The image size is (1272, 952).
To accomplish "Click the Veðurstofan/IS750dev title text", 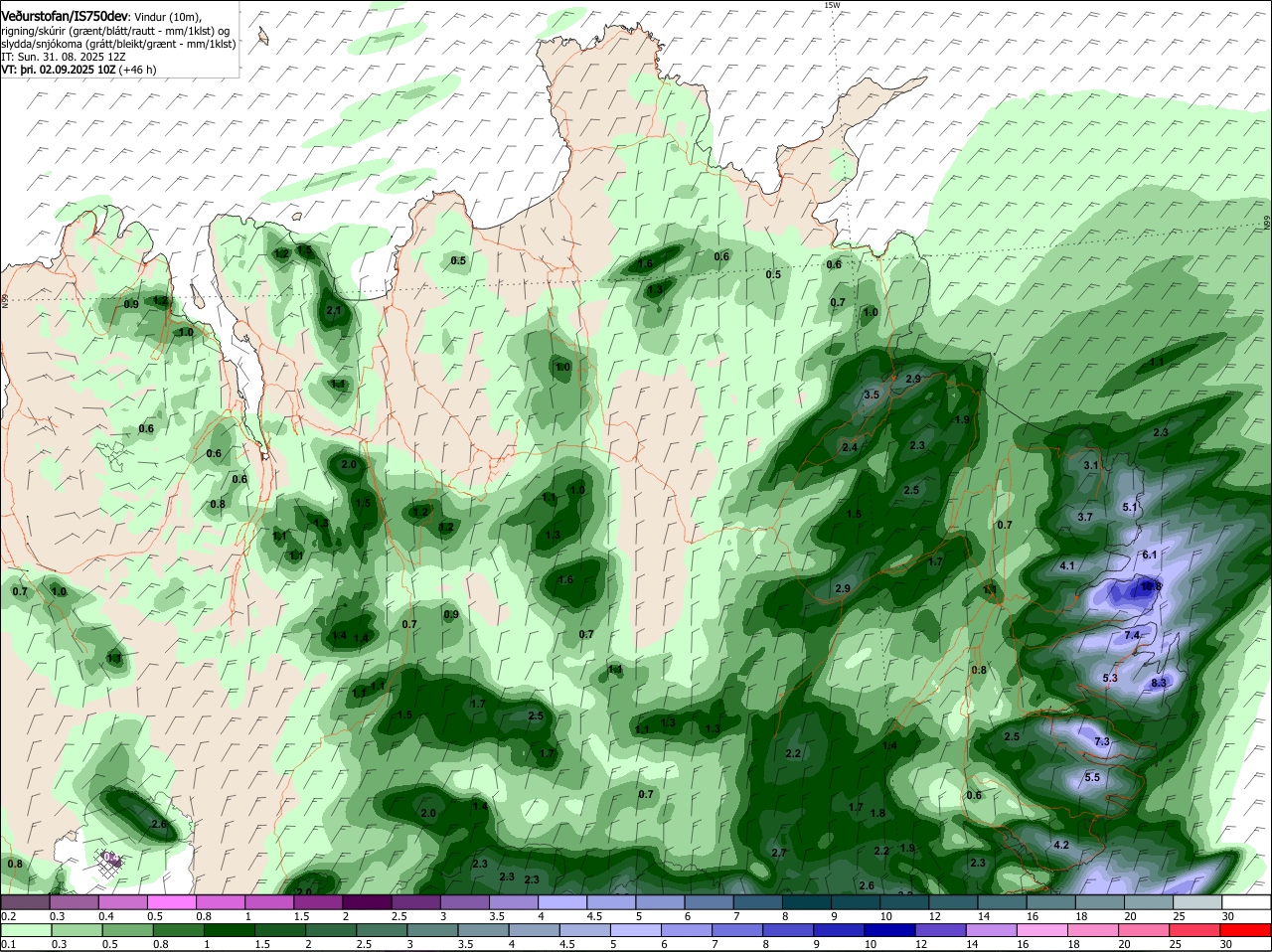I will coord(65,17).
